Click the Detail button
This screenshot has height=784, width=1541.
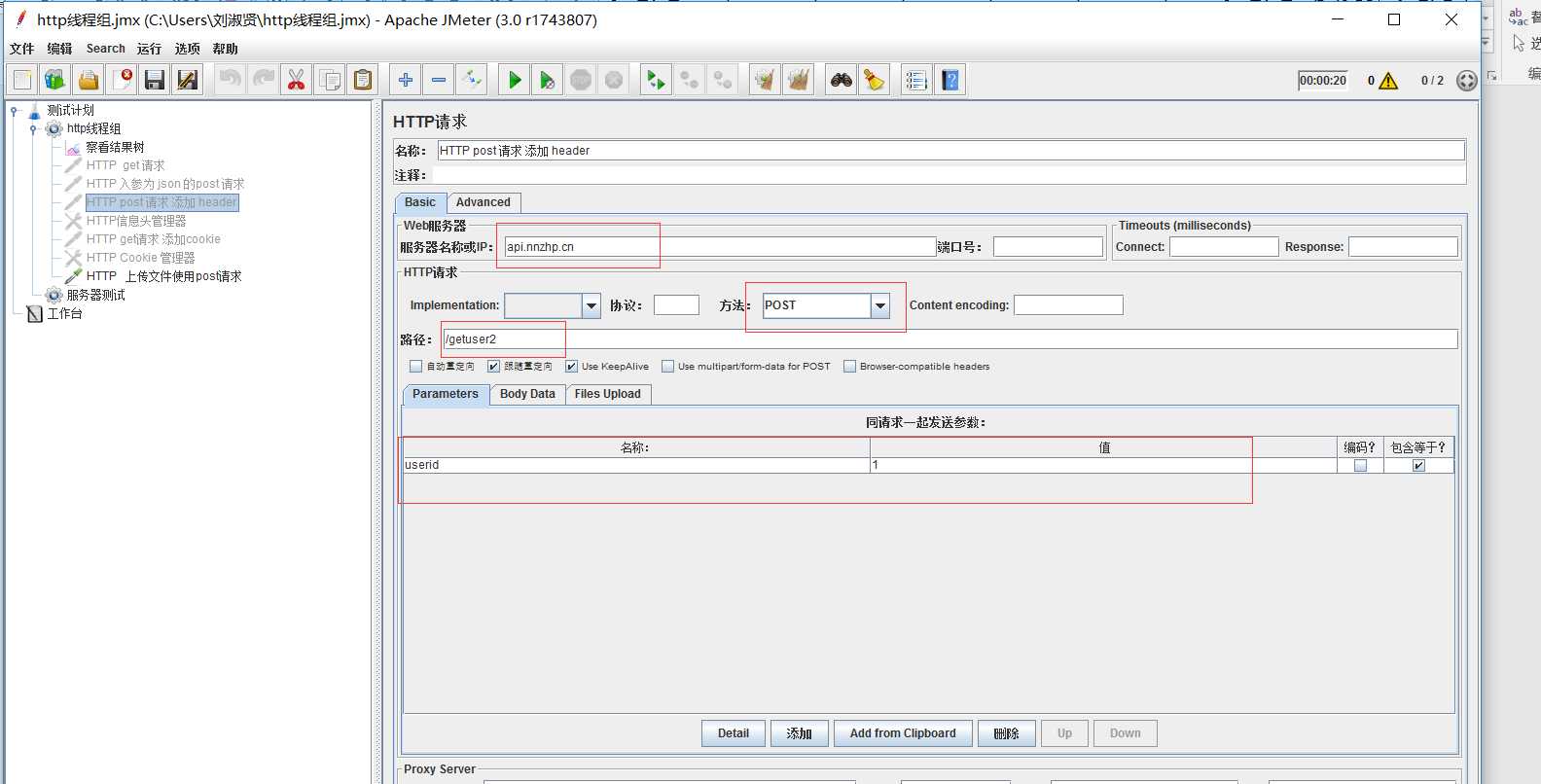(x=734, y=733)
